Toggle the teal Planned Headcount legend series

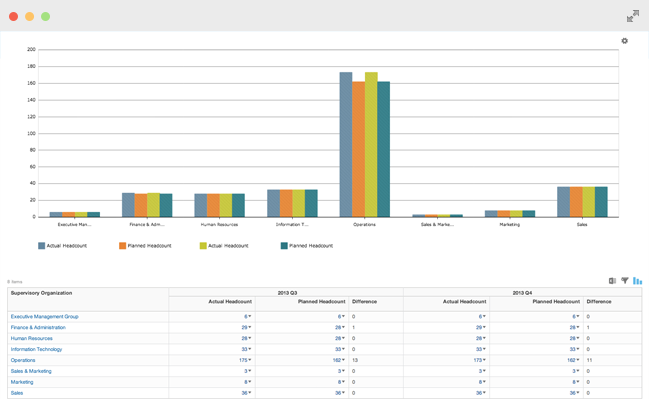(x=307, y=246)
